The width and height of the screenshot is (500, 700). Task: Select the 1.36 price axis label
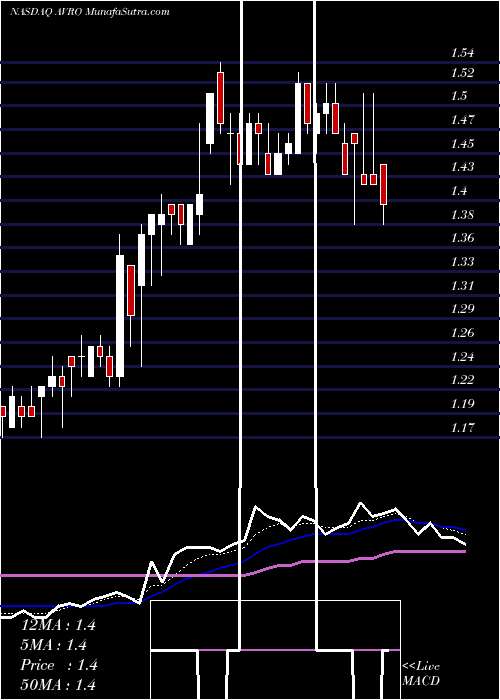462,238
